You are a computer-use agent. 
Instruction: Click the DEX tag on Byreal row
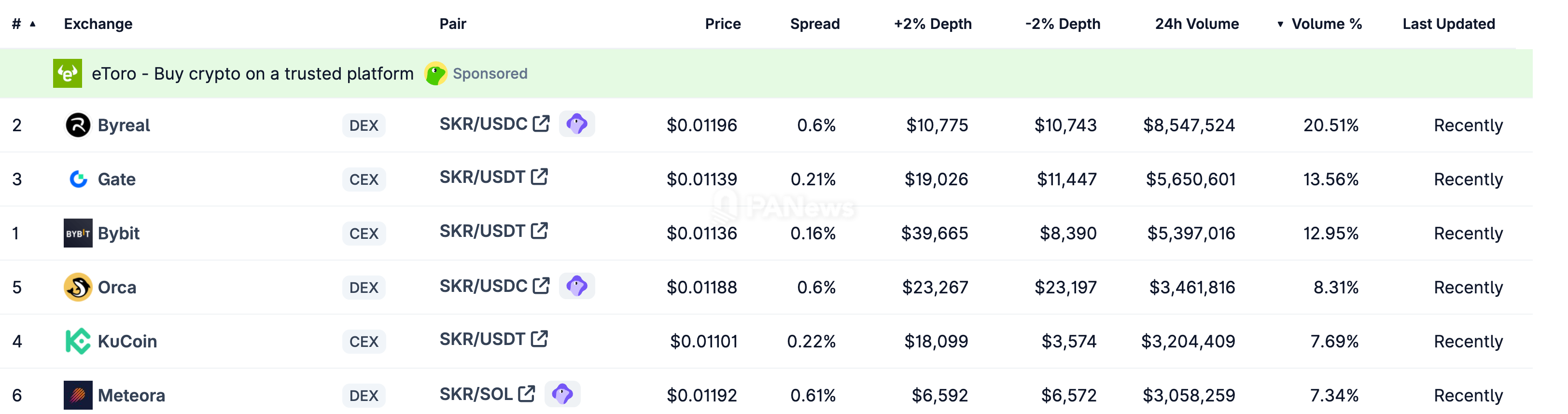pyautogui.click(x=364, y=125)
